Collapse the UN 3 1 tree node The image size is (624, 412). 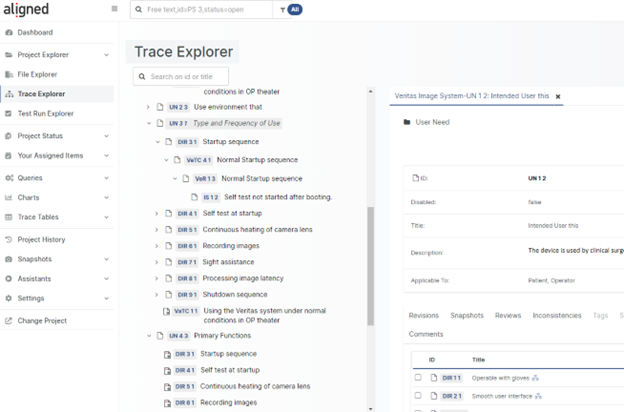[149, 123]
